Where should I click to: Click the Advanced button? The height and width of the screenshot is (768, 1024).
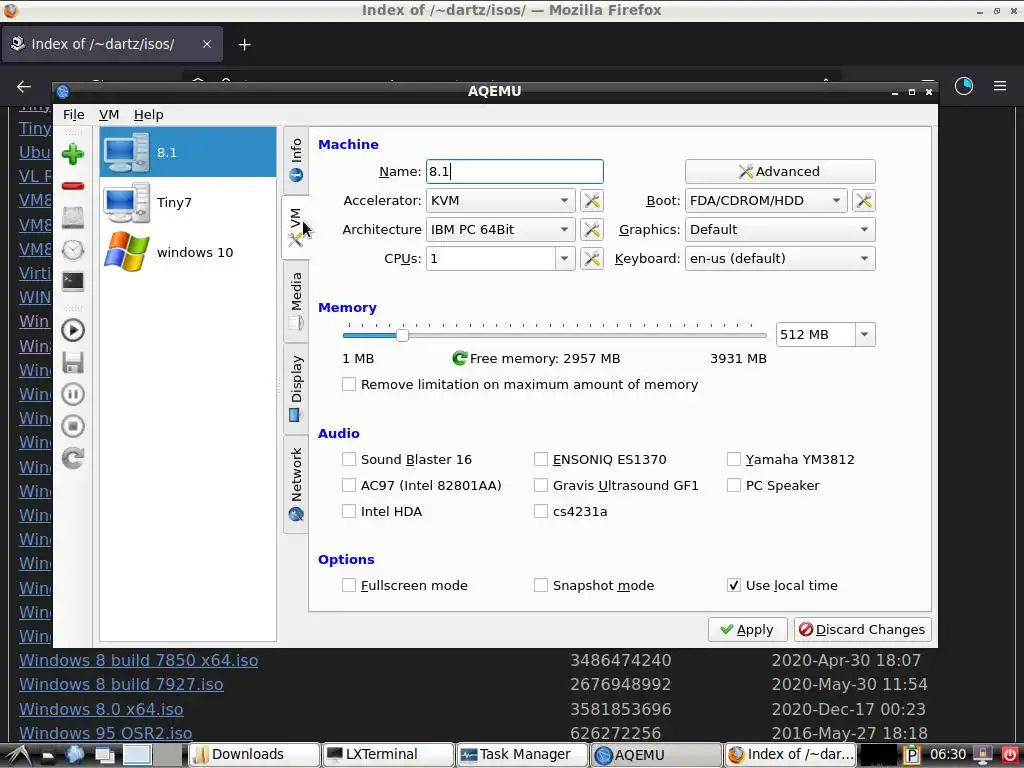coord(780,172)
